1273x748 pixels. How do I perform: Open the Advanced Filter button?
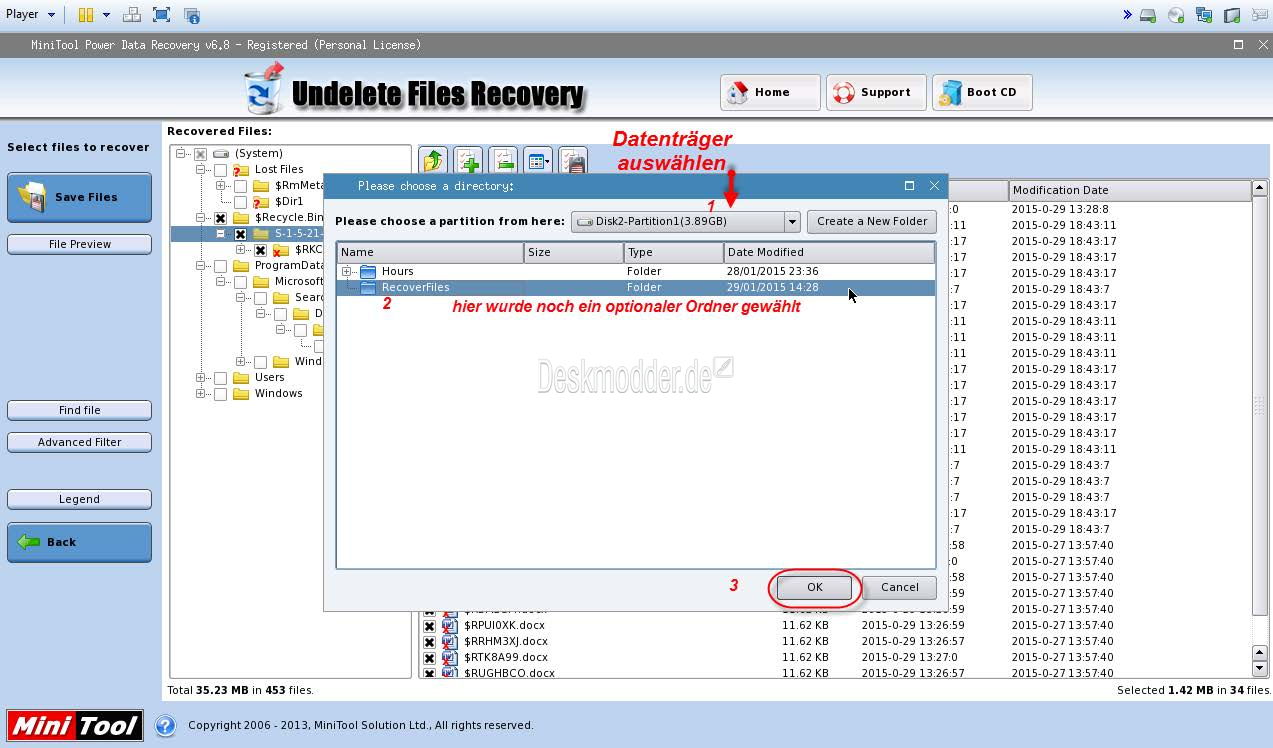80,442
